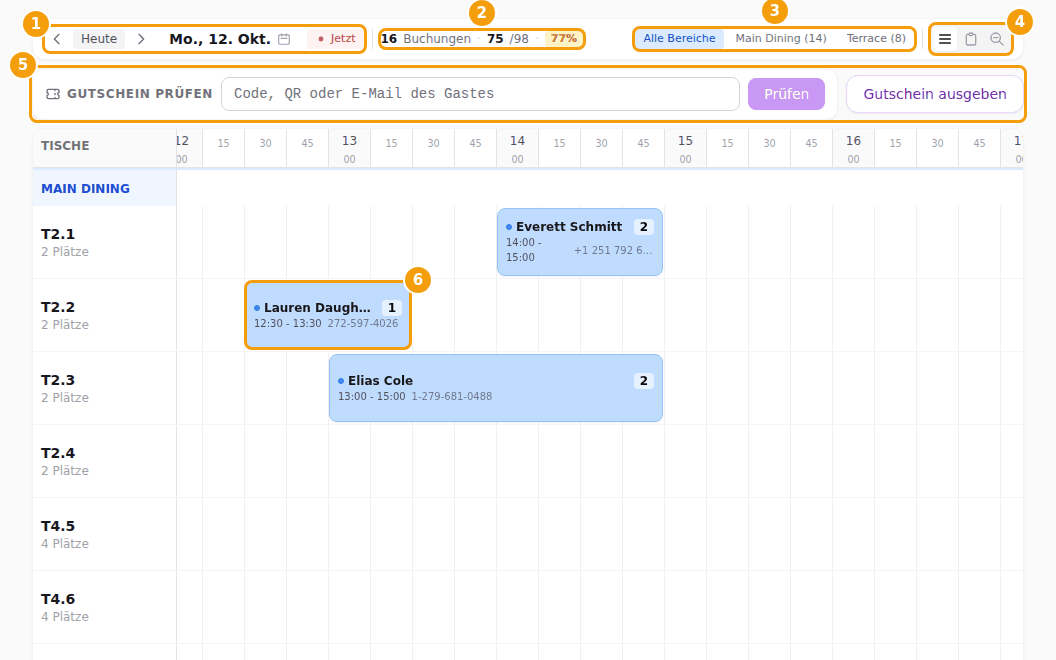Open the calendar date picker icon

point(284,39)
